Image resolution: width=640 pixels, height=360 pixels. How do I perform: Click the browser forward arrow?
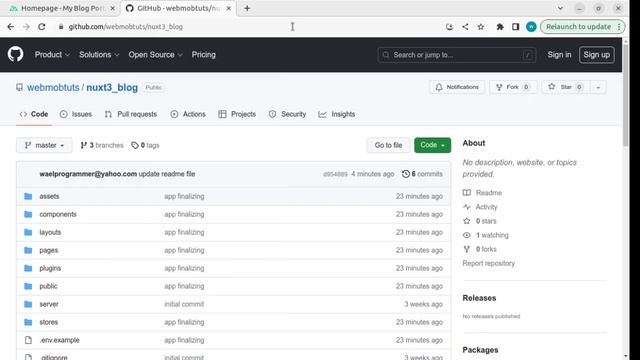[26, 27]
